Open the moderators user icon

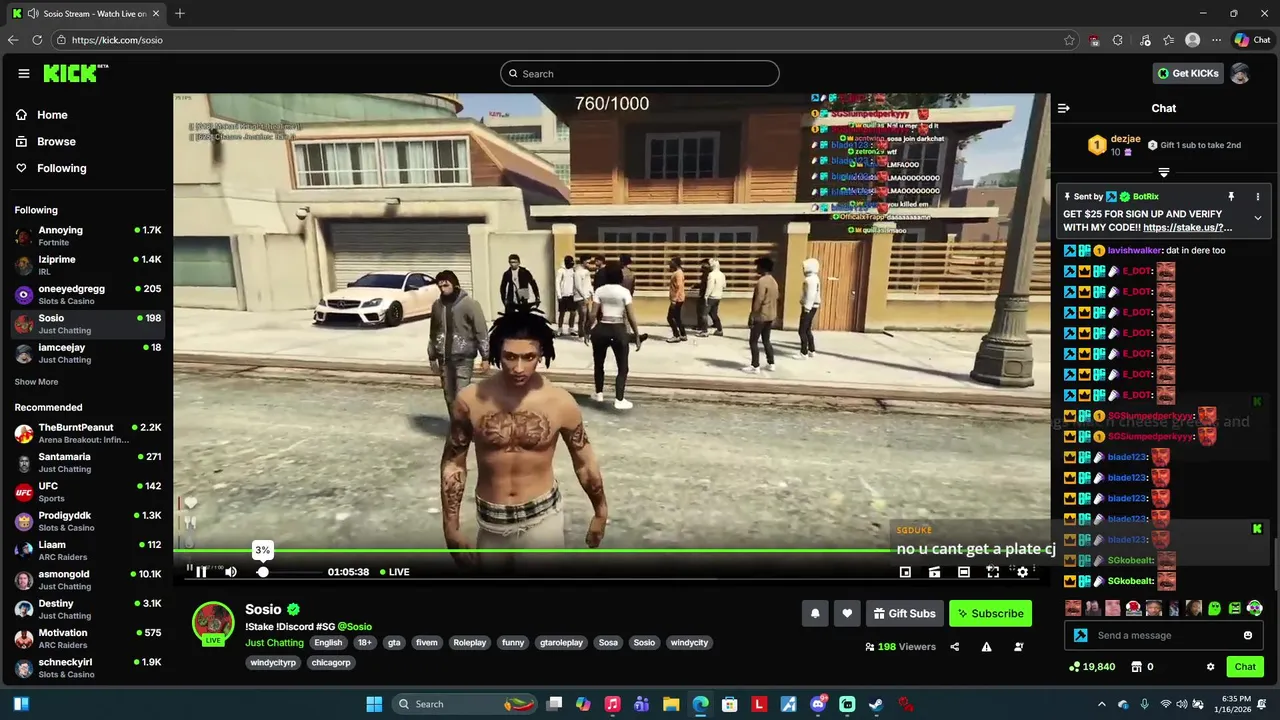[1018, 647]
